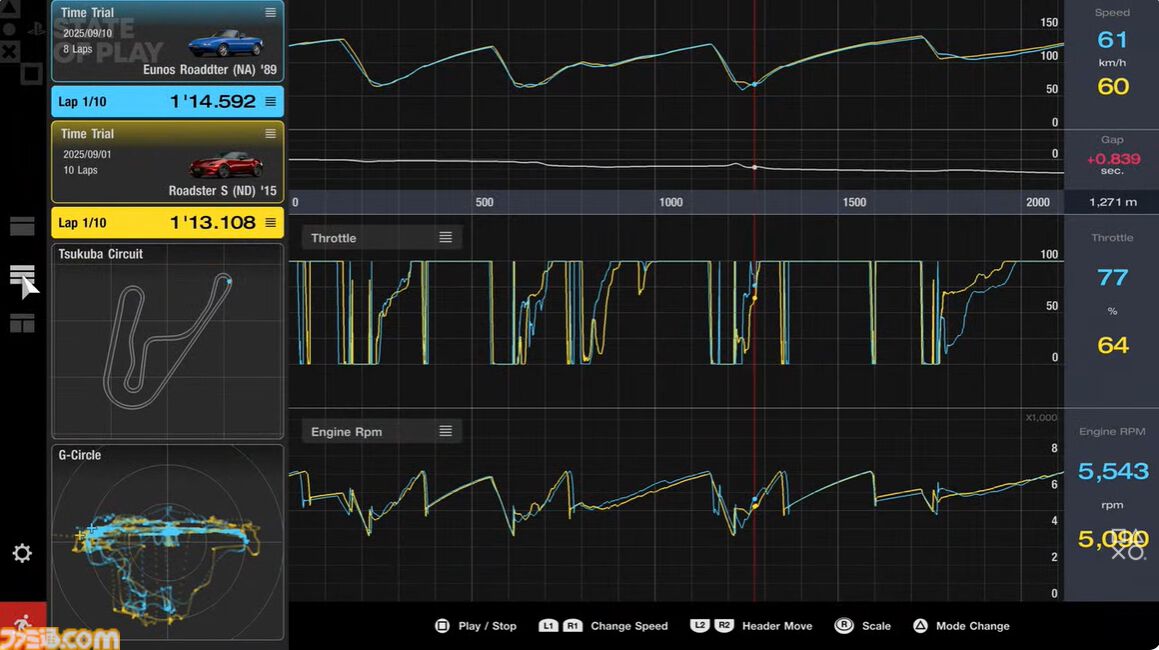
Task: Click the 500 mark on distance ruler
Action: 484,202
